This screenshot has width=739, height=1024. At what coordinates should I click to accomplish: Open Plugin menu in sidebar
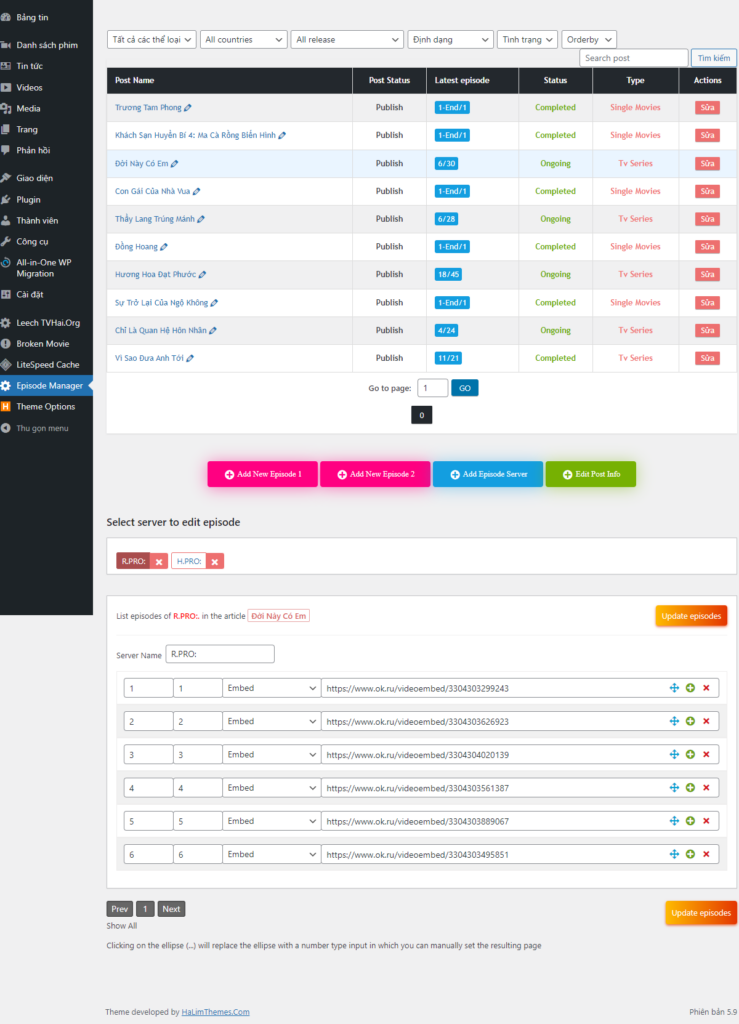[46, 200]
